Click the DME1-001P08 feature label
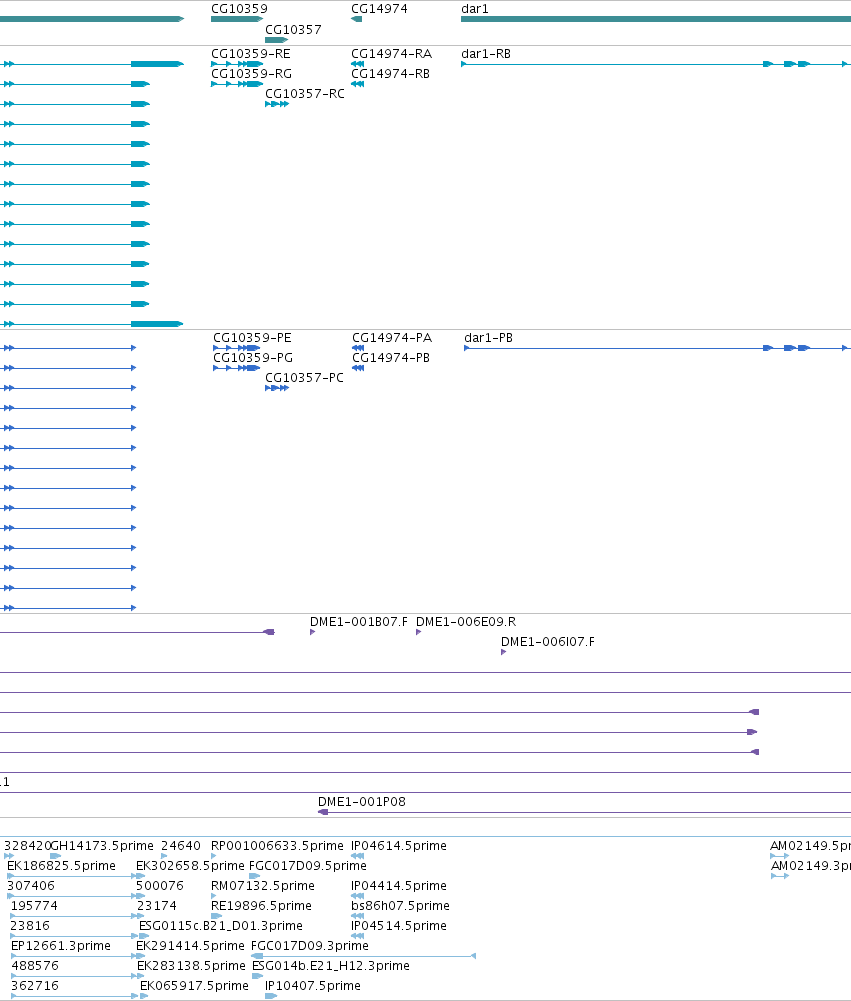851x1001 pixels. pos(362,802)
